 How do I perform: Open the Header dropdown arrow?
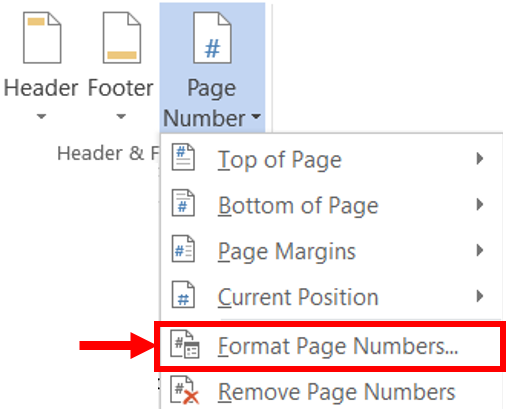click(x=41, y=116)
